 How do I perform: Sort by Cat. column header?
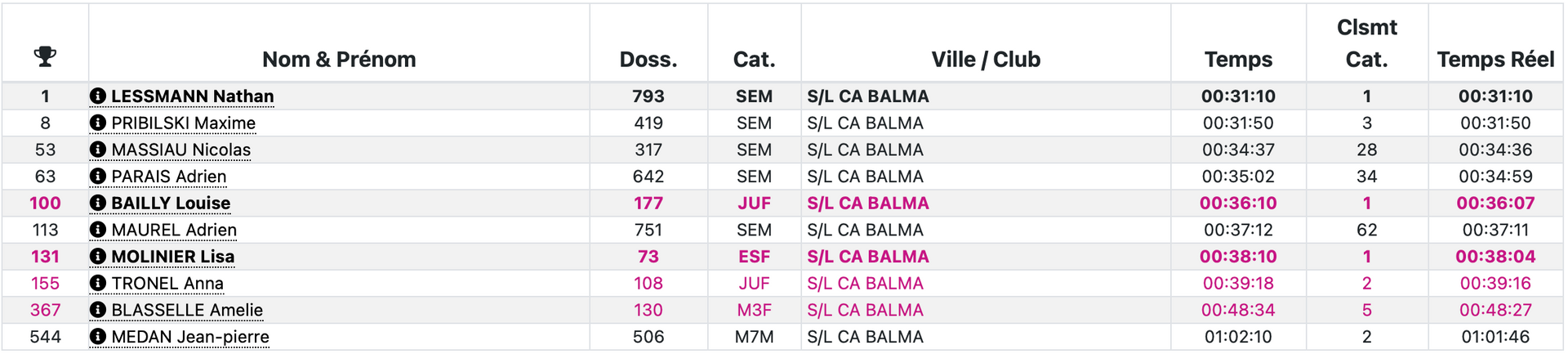pos(754,59)
